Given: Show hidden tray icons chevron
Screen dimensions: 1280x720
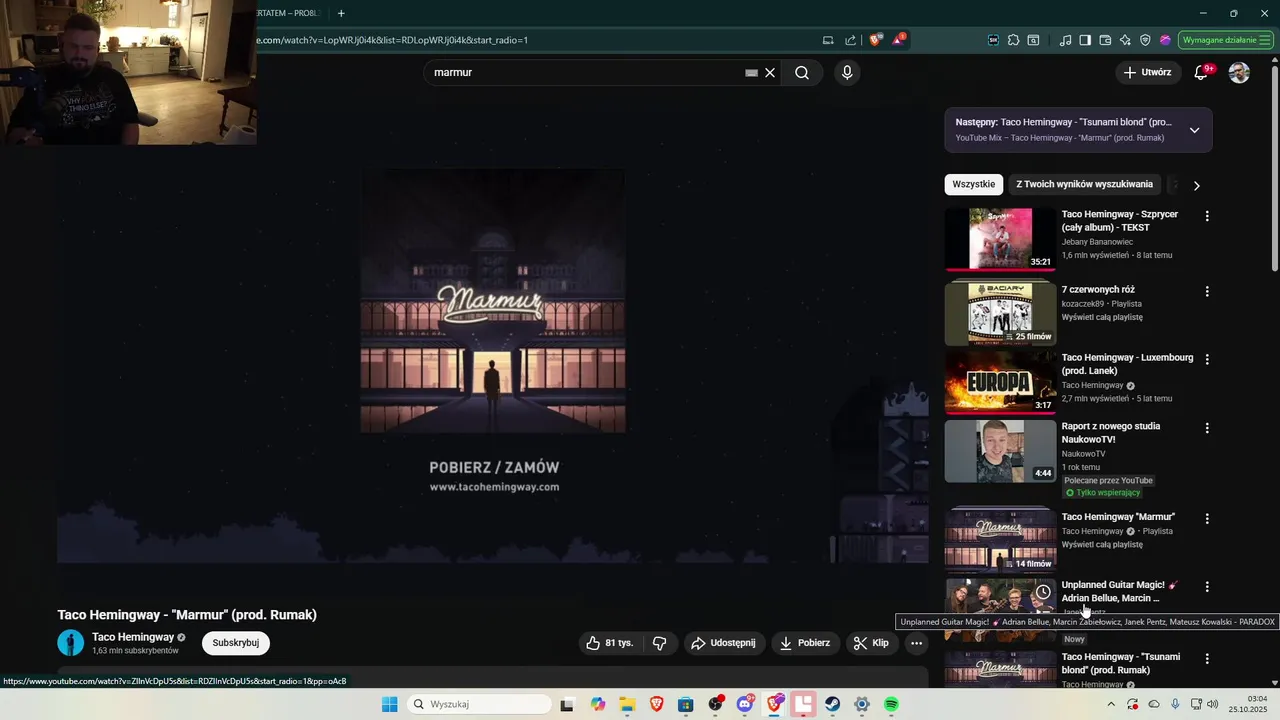Looking at the screenshot, I should coord(1111,704).
